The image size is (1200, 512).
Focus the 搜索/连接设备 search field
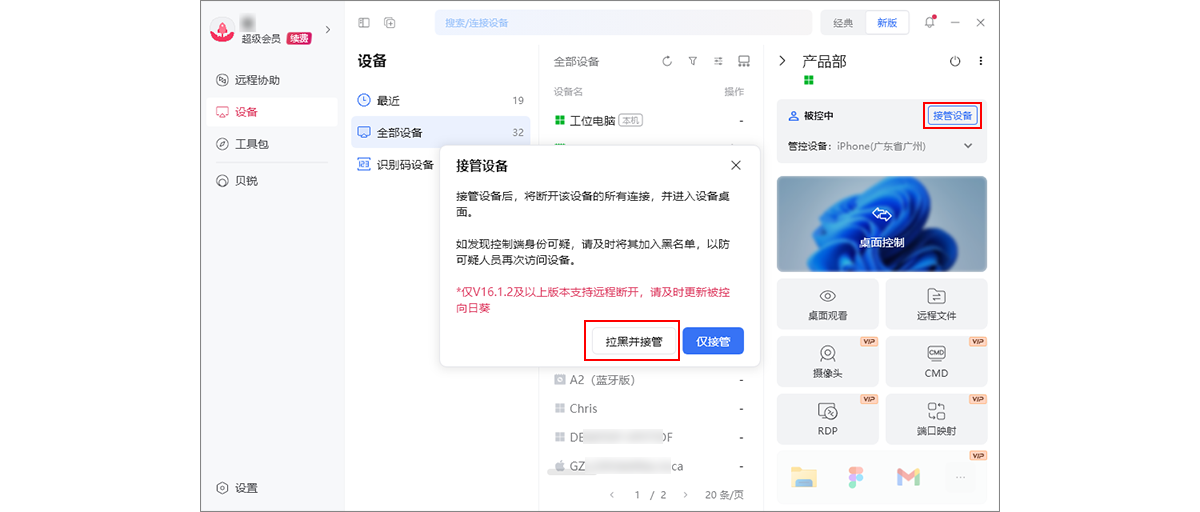point(623,22)
